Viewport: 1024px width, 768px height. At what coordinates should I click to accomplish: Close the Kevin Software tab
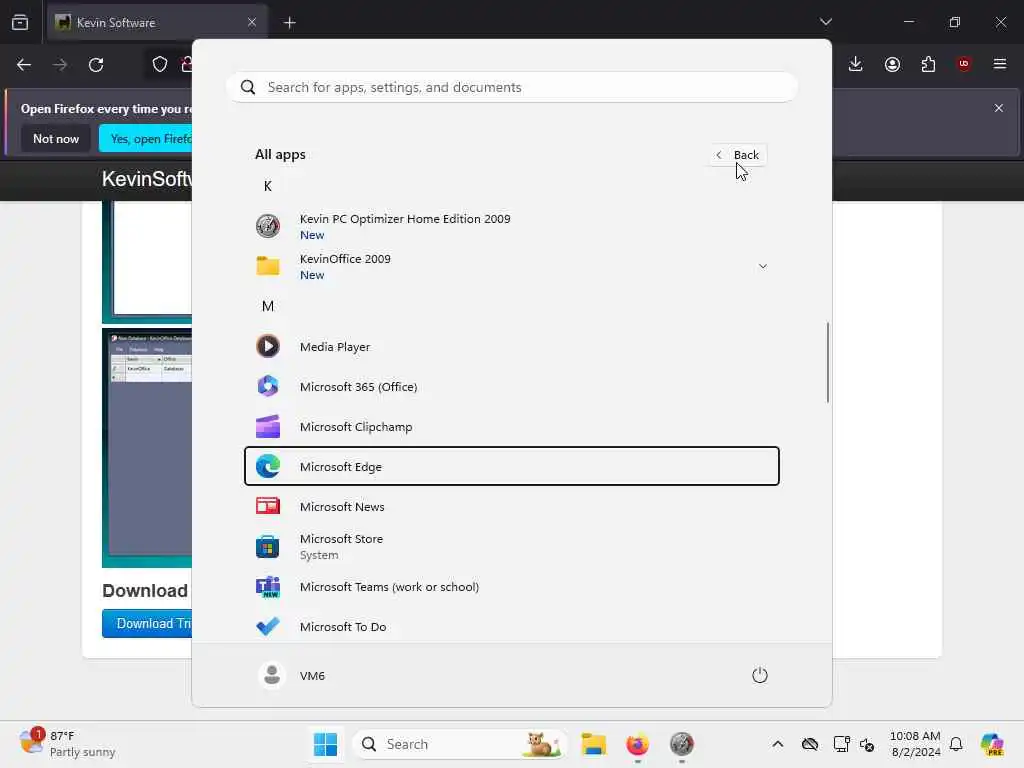(x=252, y=22)
